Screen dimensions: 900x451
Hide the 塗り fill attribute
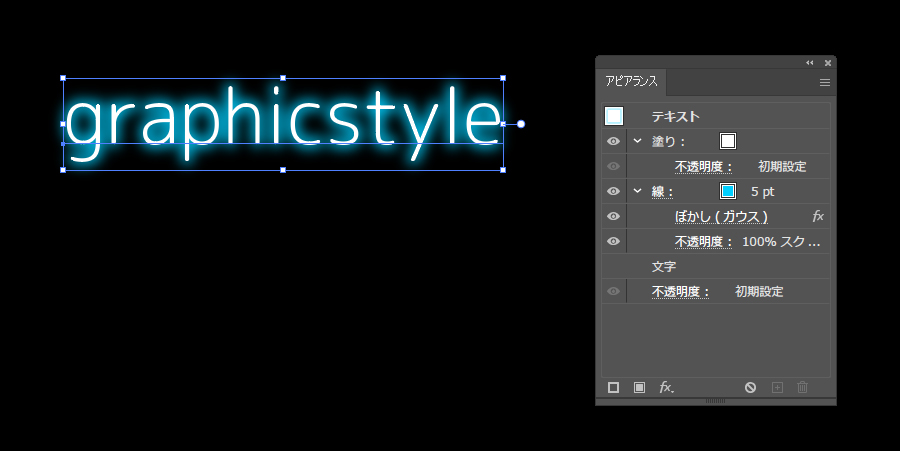click(613, 141)
